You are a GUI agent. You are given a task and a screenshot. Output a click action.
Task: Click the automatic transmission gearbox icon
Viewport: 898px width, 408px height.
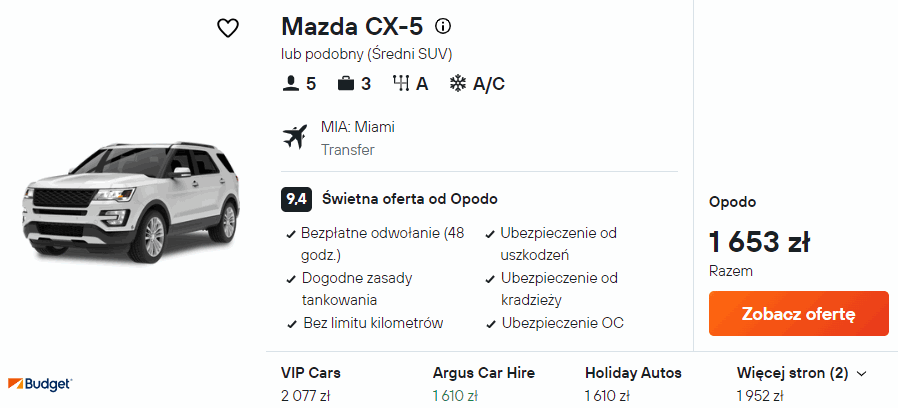point(400,84)
